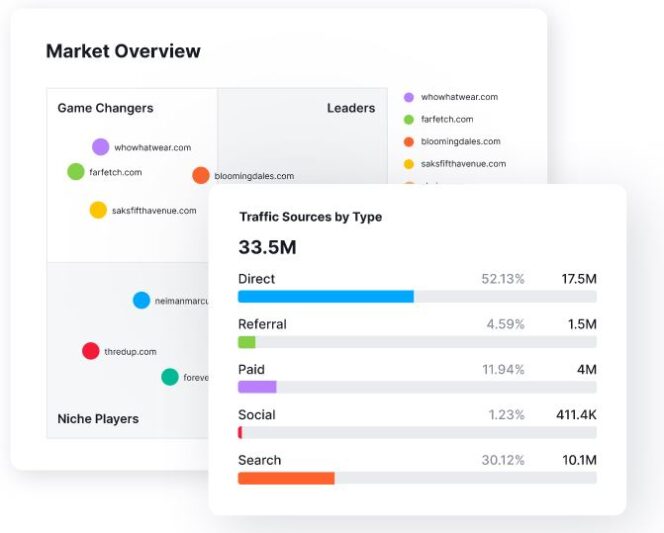Viewport: 664px width, 533px height.
Task: Click the blue neimanmarcus chart dot
Action: coord(141,300)
